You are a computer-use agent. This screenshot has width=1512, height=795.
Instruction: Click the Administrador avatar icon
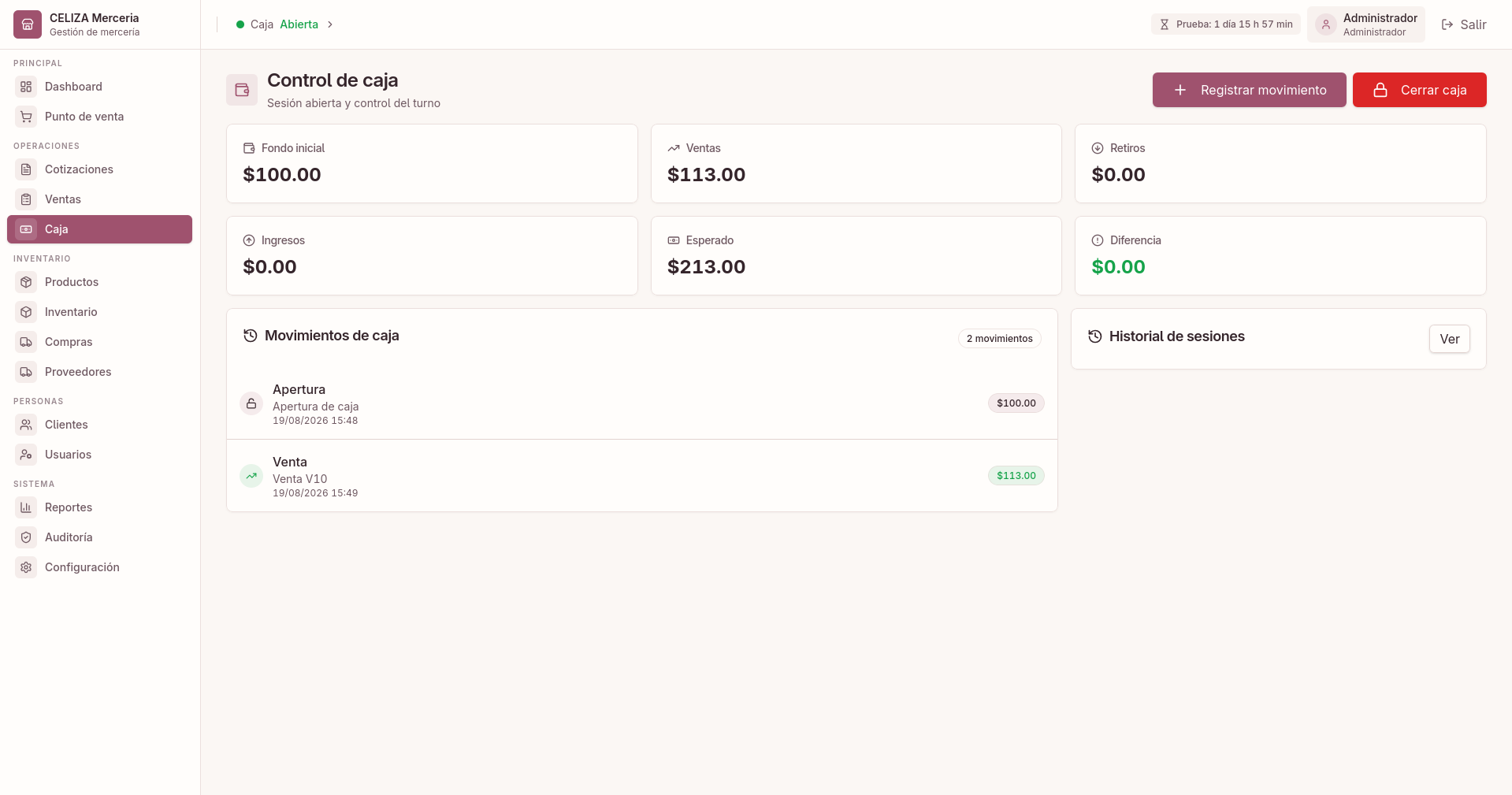[x=1325, y=24]
